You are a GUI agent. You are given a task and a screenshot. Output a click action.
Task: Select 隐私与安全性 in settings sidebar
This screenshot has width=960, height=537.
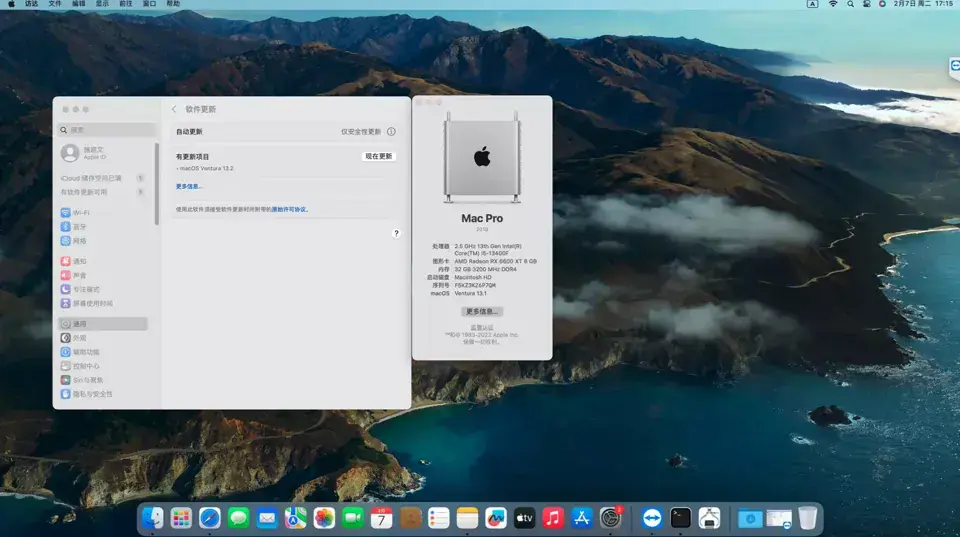coord(103,394)
